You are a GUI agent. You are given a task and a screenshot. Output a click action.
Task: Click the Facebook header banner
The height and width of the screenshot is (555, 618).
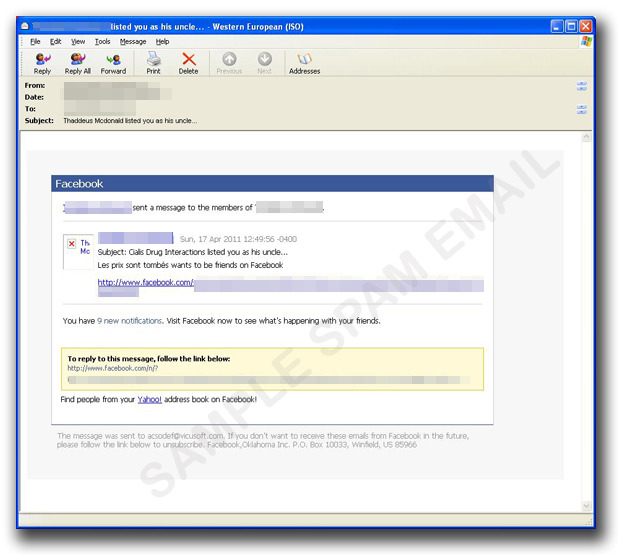272,184
